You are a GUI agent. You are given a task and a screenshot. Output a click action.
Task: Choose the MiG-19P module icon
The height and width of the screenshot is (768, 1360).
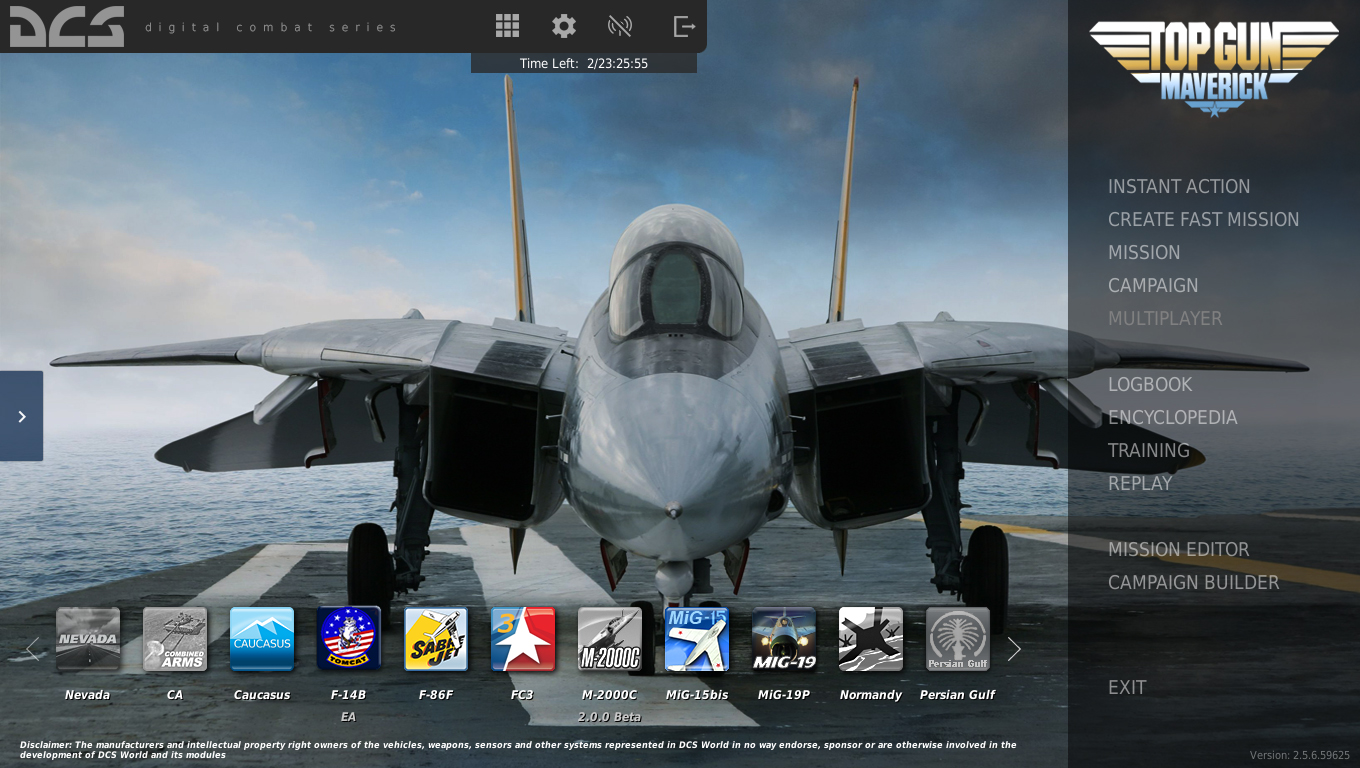[x=784, y=639]
